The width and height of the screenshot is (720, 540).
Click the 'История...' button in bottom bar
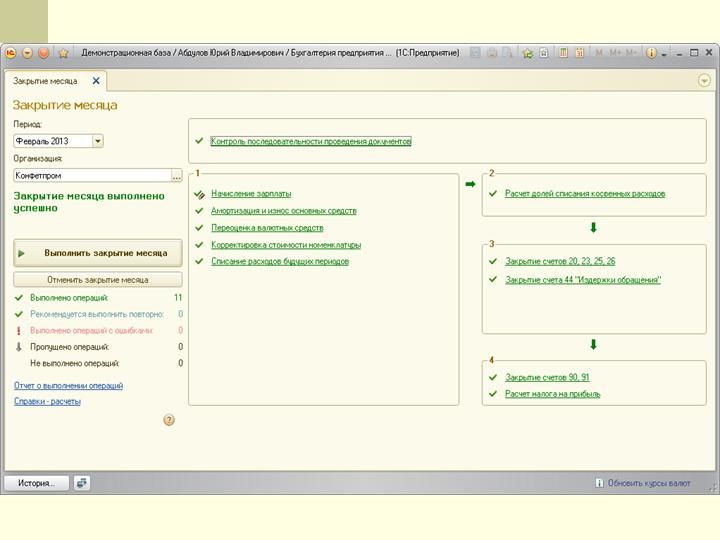point(36,483)
